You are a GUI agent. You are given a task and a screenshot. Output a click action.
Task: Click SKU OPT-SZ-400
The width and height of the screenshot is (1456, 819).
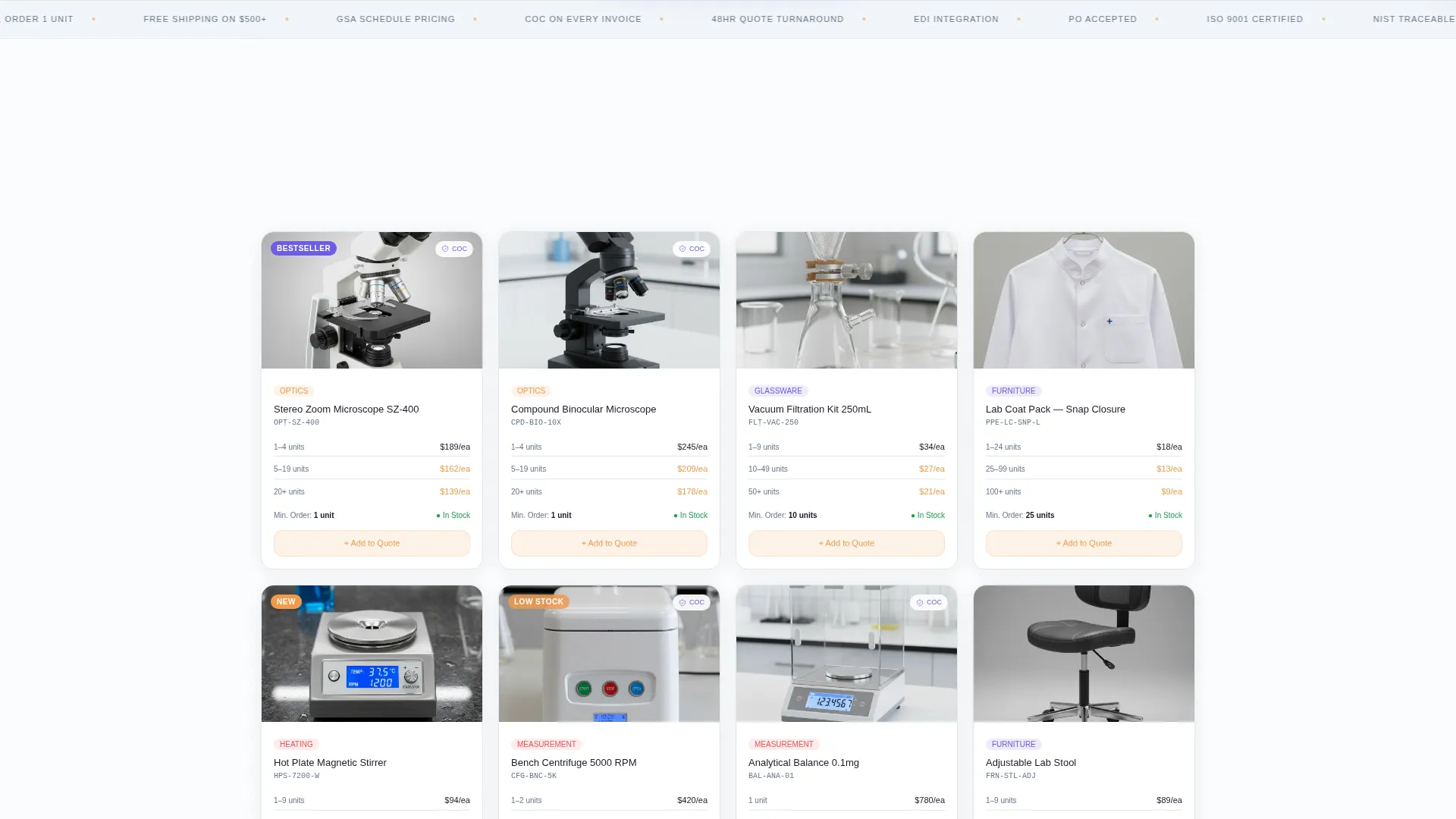[297, 422]
